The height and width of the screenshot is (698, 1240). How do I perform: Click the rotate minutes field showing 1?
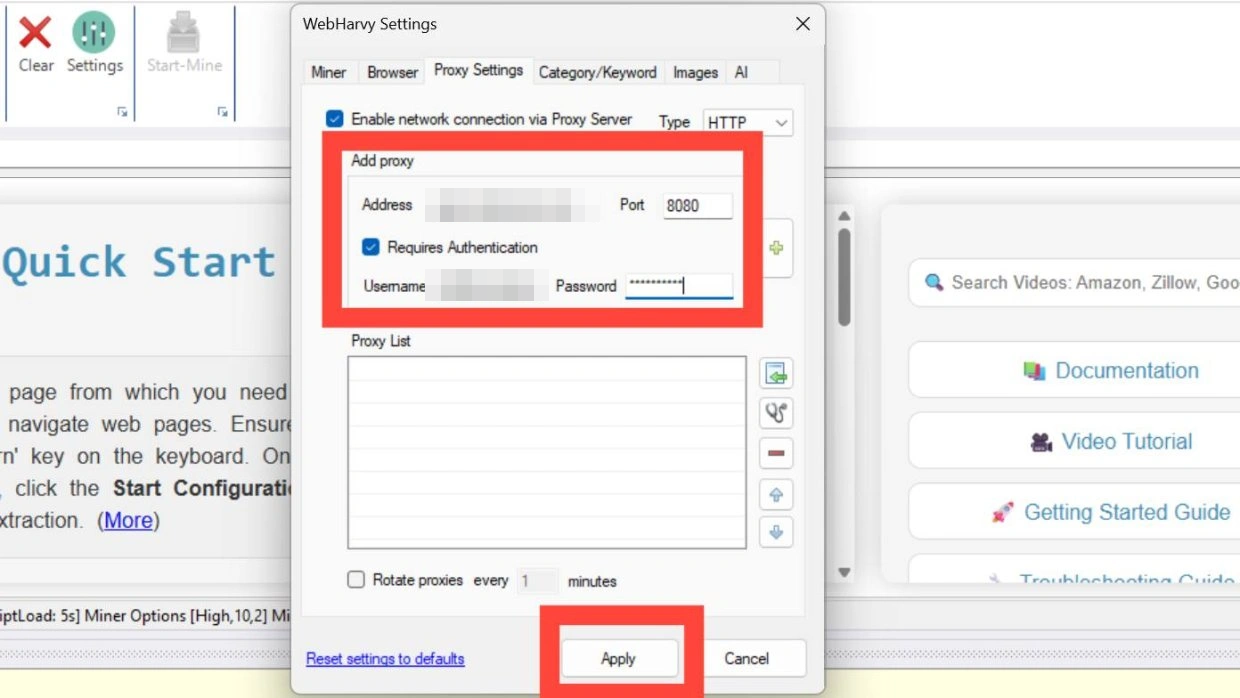538,580
